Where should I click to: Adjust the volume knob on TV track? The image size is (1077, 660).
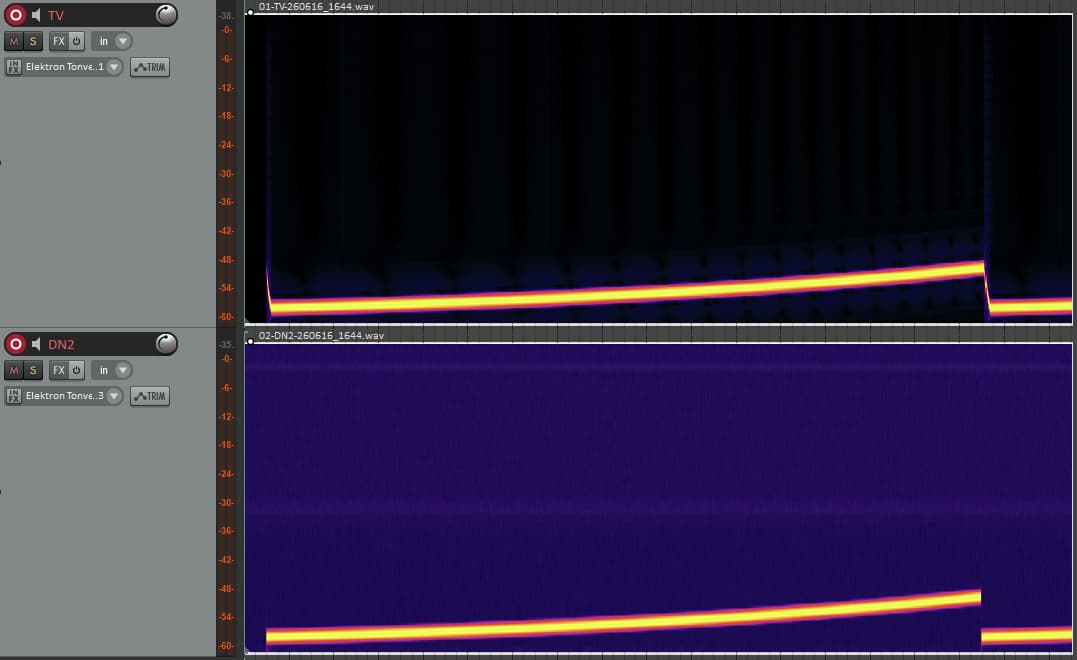click(x=166, y=14)
